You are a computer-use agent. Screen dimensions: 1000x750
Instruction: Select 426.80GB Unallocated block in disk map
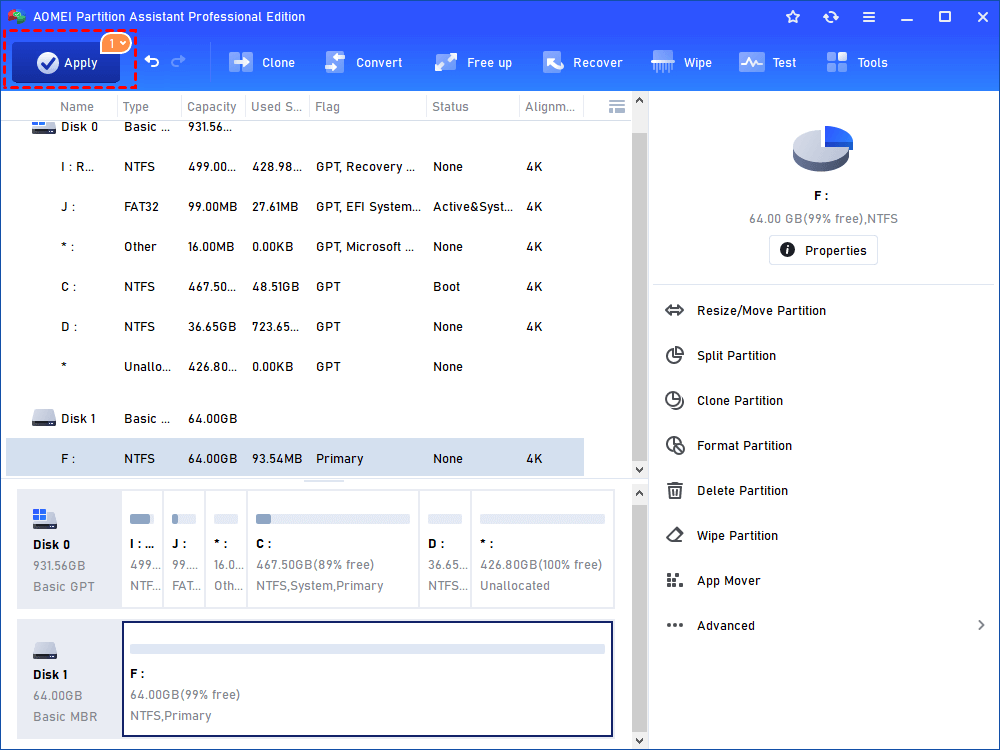point(543,549)
